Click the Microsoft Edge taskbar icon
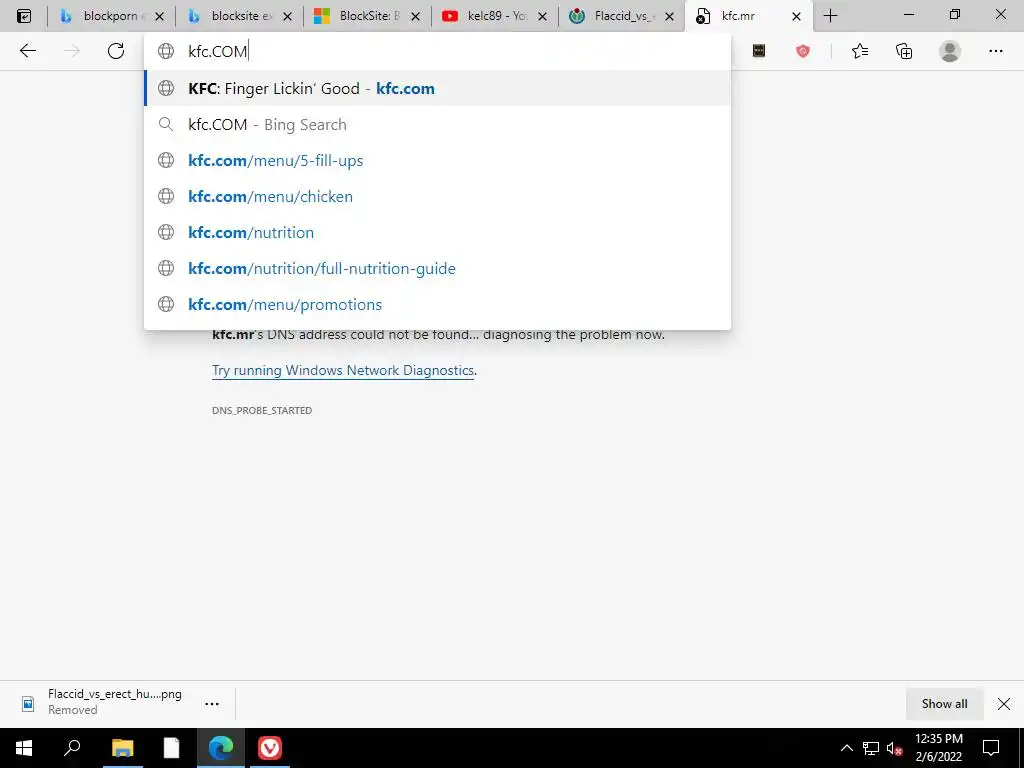The image size is (1024, 768). pyautogui.click(x=221, y=748)
